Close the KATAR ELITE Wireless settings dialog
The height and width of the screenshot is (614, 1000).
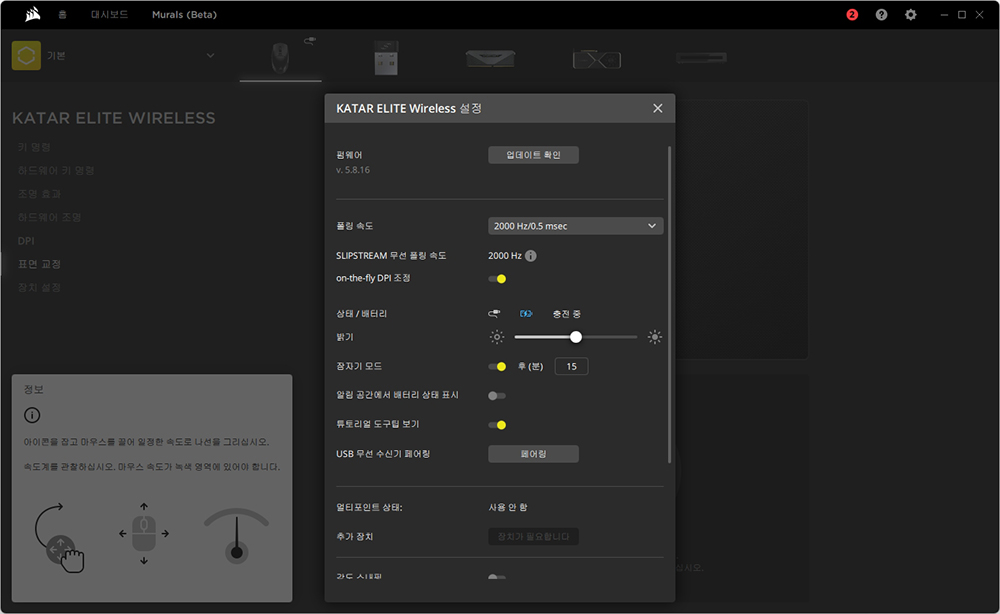click(x=658, y=108)
